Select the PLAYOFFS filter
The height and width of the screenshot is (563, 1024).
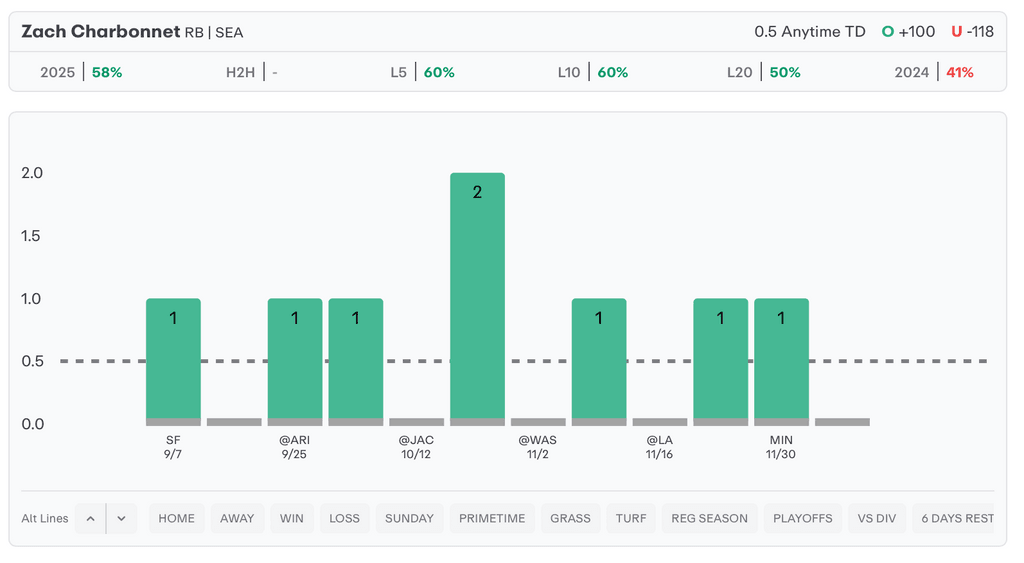[803, 518]
